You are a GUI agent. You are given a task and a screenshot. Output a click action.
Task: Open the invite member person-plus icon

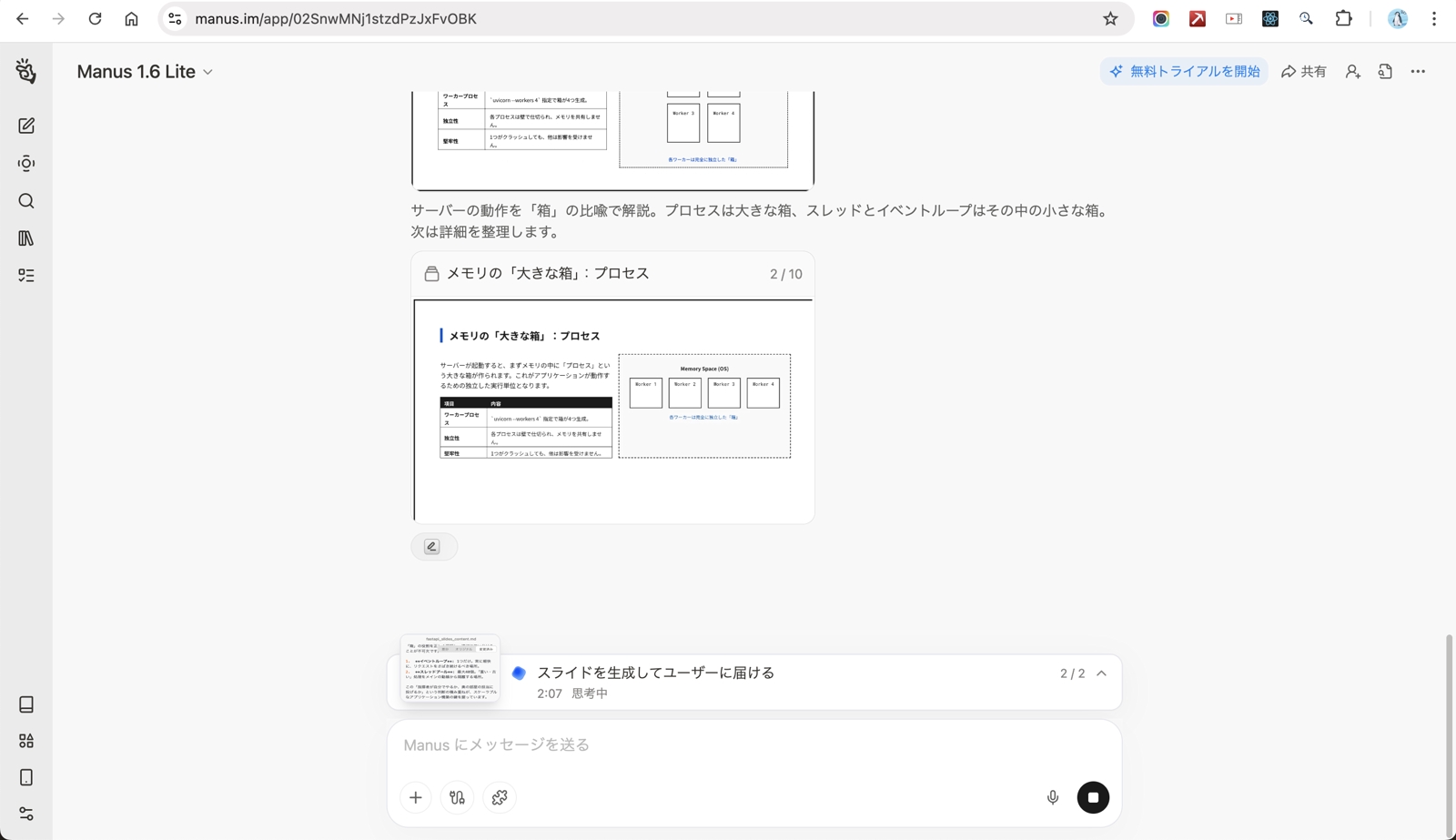1352,71
